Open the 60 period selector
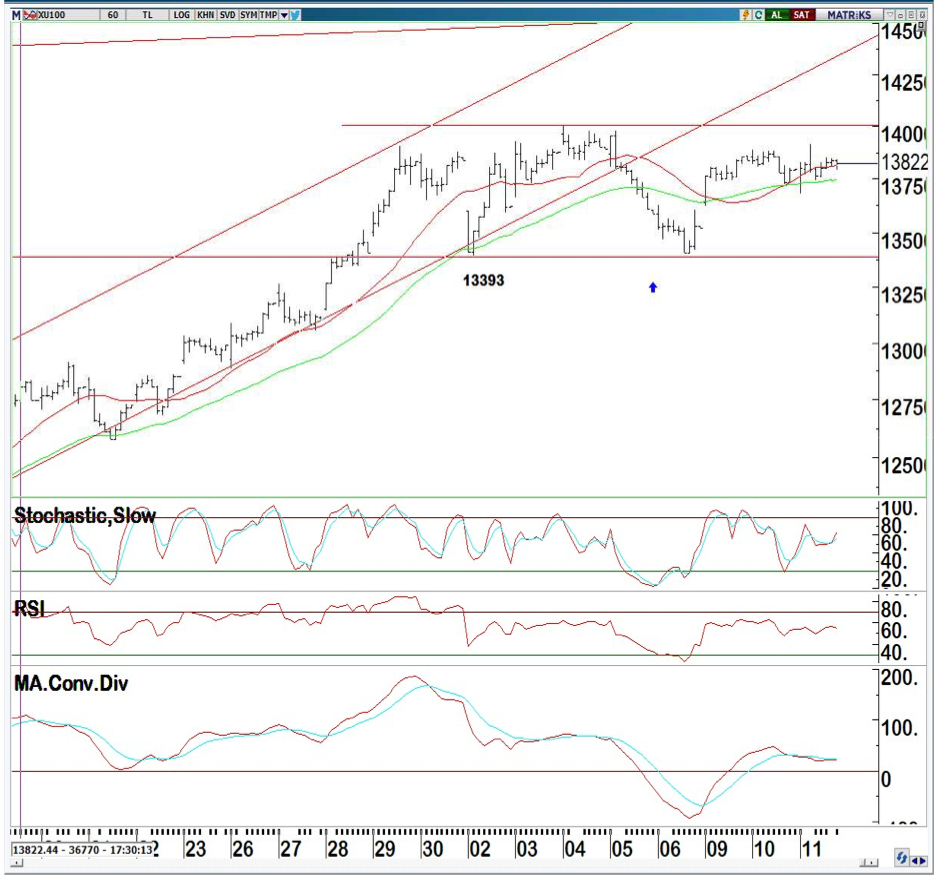 [113, 15]
